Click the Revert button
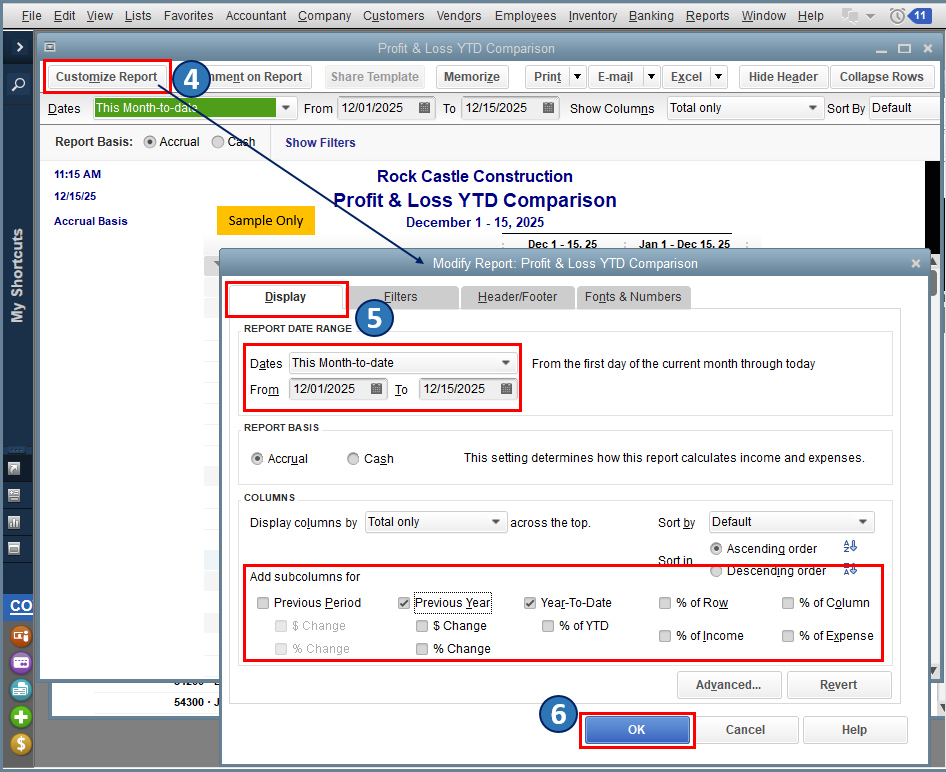 point(838,685)
